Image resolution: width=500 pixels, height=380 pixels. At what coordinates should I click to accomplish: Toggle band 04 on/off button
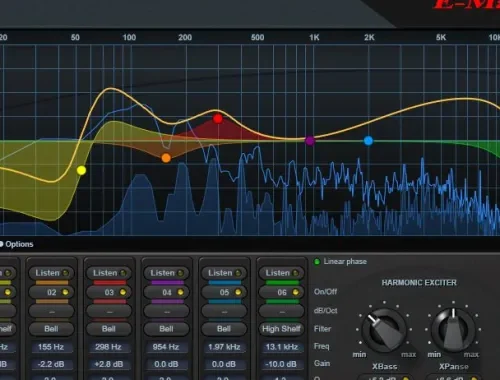coord(167,292)
